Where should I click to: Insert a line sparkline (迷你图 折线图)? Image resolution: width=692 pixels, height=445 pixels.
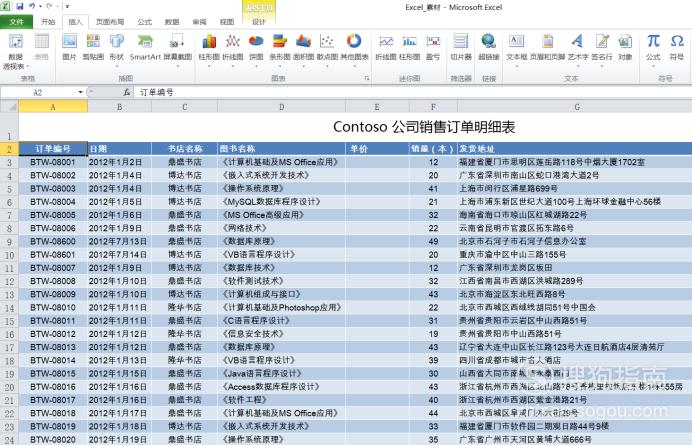[386, 47]
